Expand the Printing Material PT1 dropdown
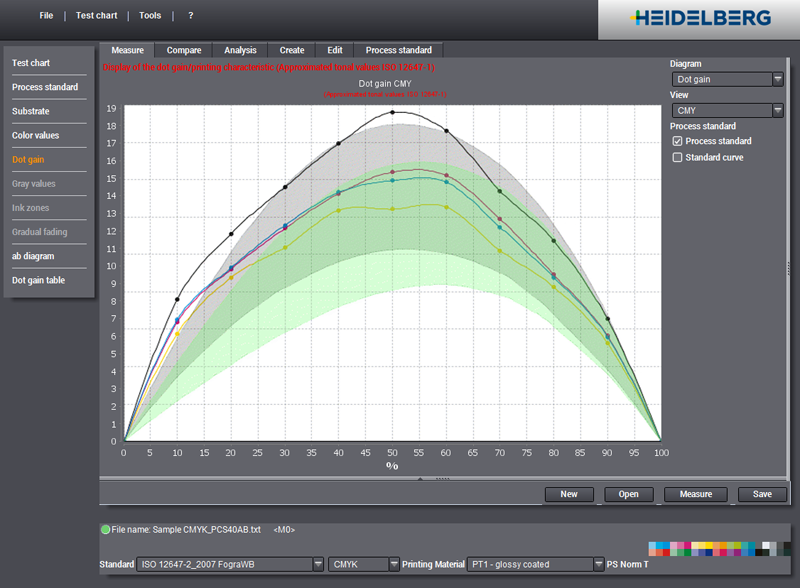The width and height of the screenshot is (800, 588). (x=535, y=565)
